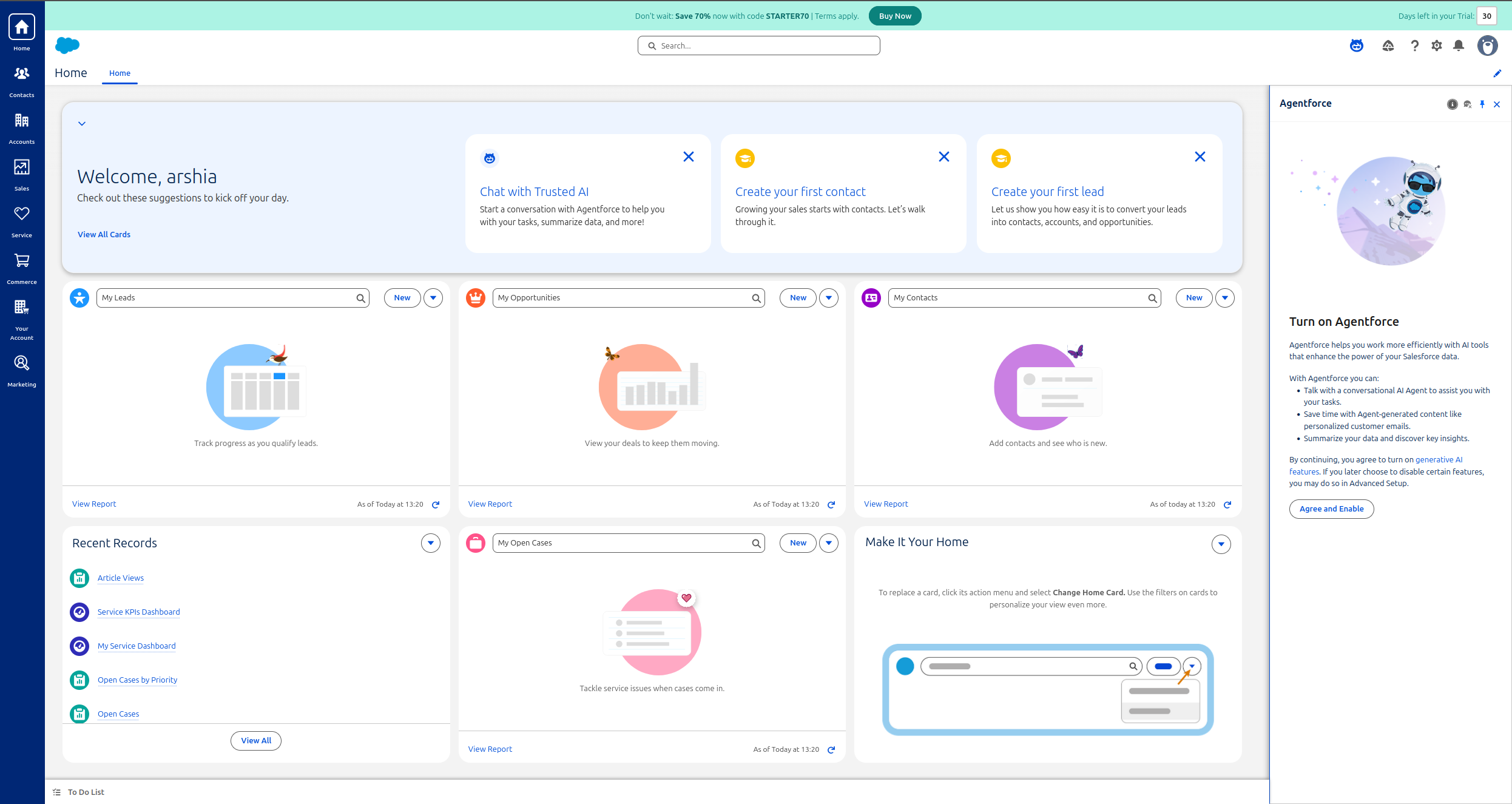The height and width of the screenshot is (804, 1512).
Task: Open My Leads card action menu
Action: [x=433, y=298]
